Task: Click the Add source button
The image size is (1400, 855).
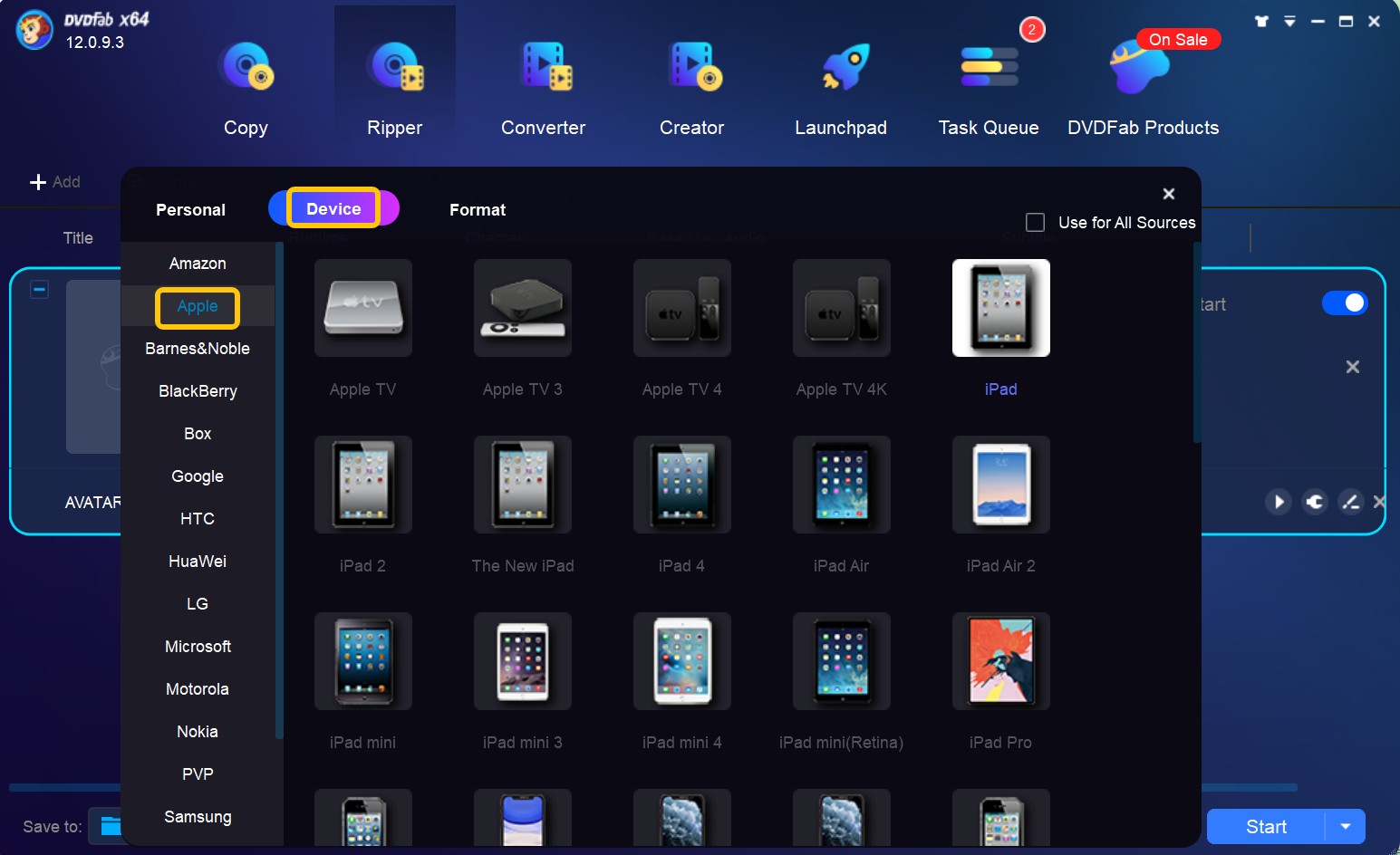Action: point(55,182)
